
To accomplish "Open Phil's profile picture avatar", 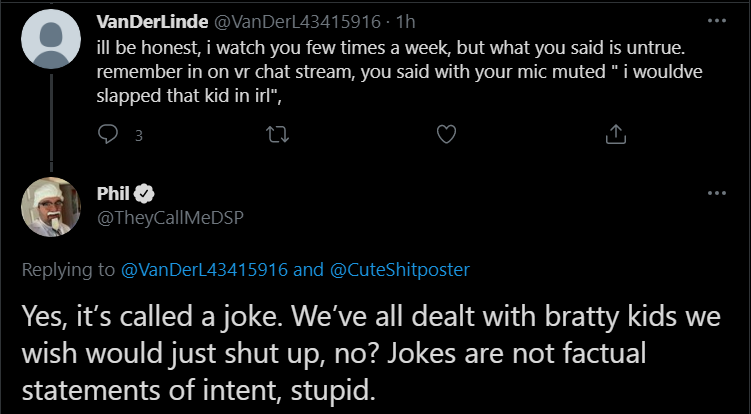I will [51, 207].
